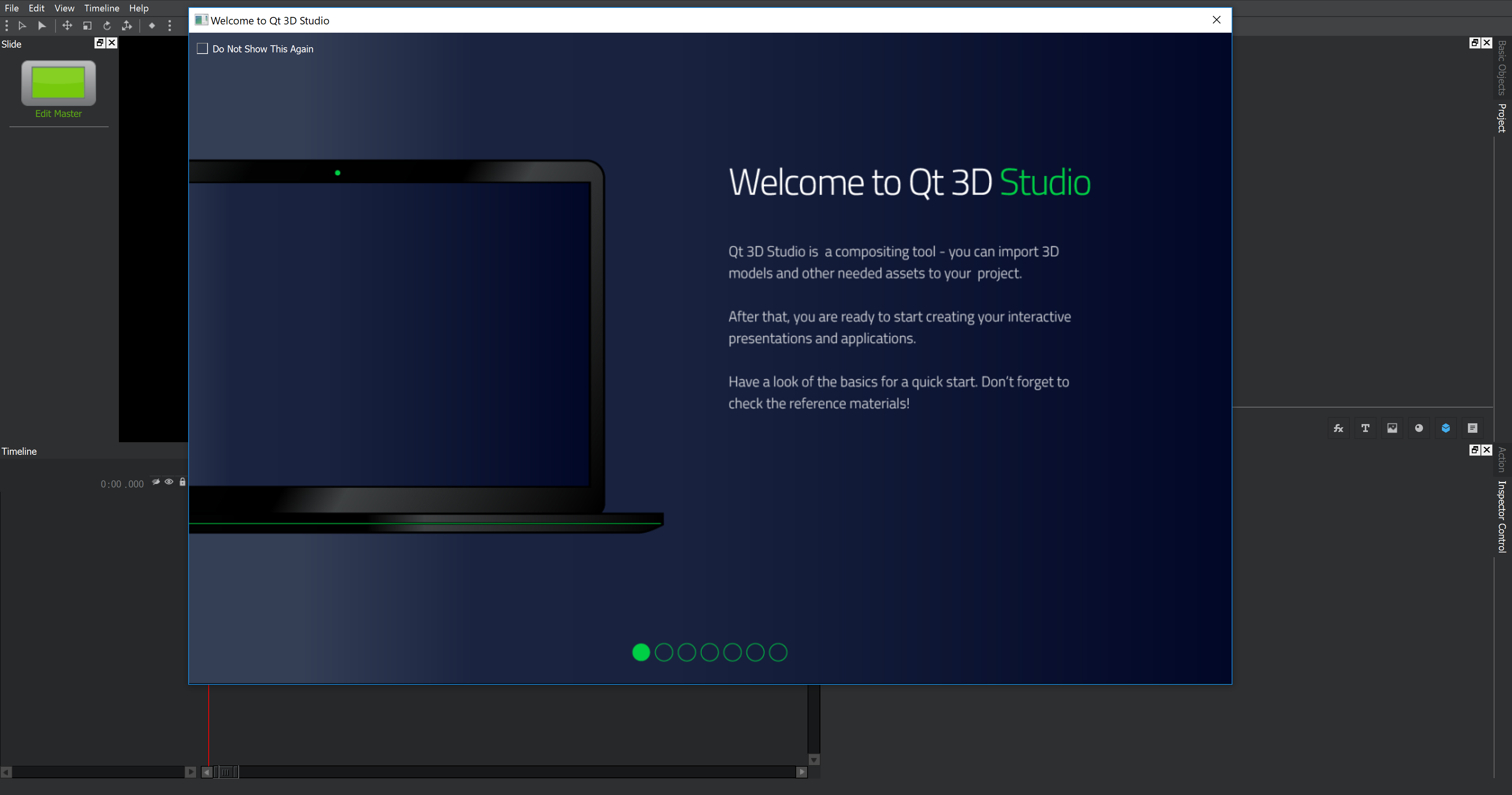The image size is (1512, 795).
Task: Select the Rotate tool in toolbar
Action: (x=107, y=25)
